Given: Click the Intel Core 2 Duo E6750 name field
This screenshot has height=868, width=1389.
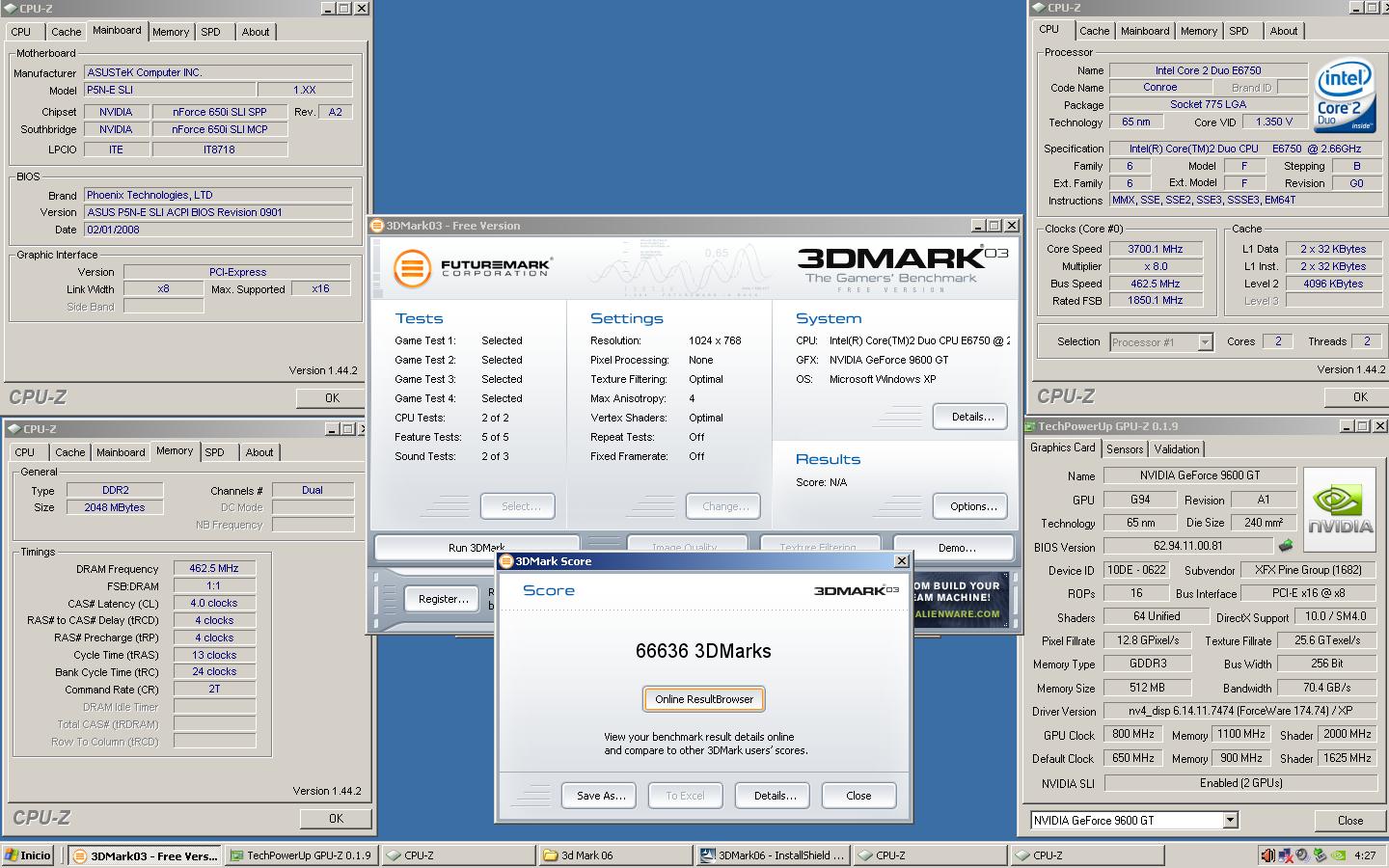Looking at the screenshot, I should [x=1208, y=70].
